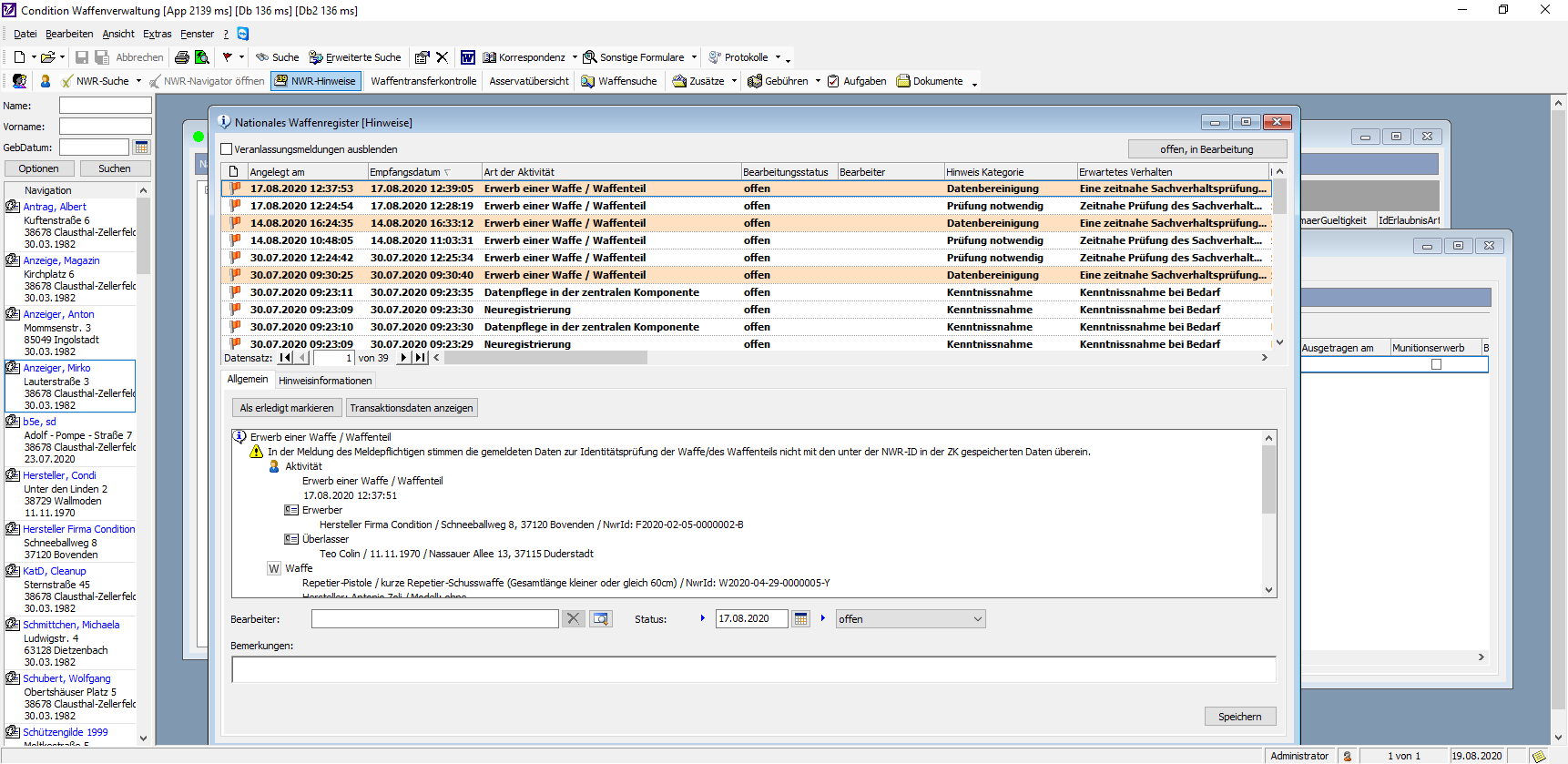Switch to the Hinweisinformationen tab

coord(325,381)
